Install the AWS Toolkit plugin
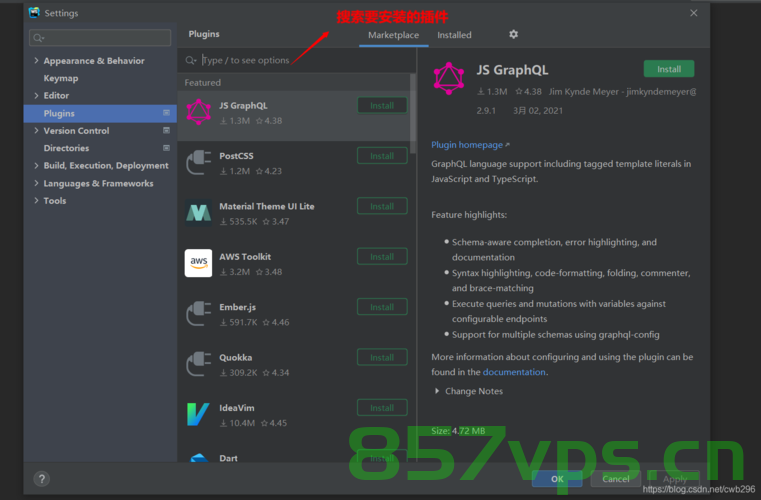 pos(382,257)
